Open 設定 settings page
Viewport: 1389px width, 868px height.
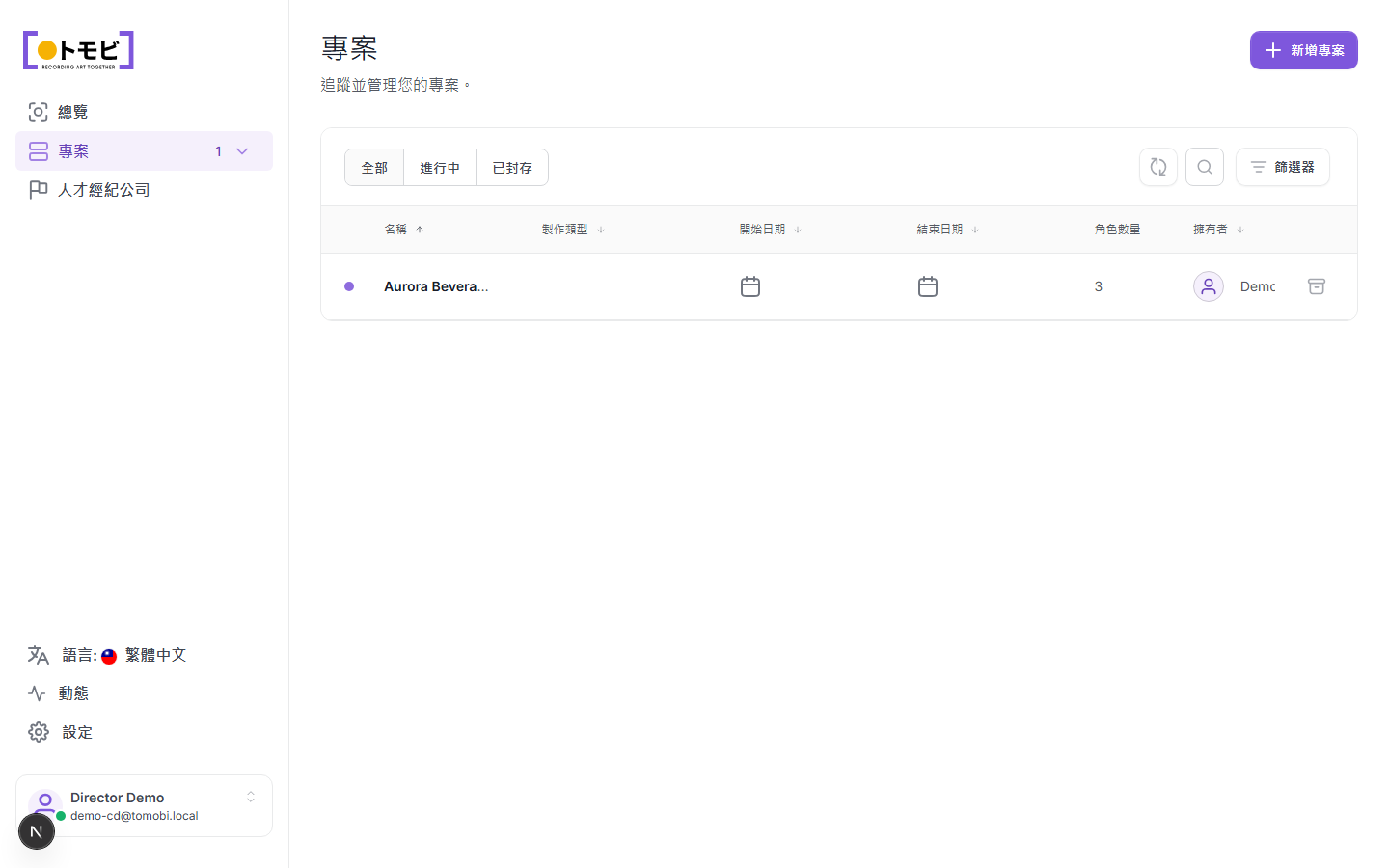(x=144, y=732)
